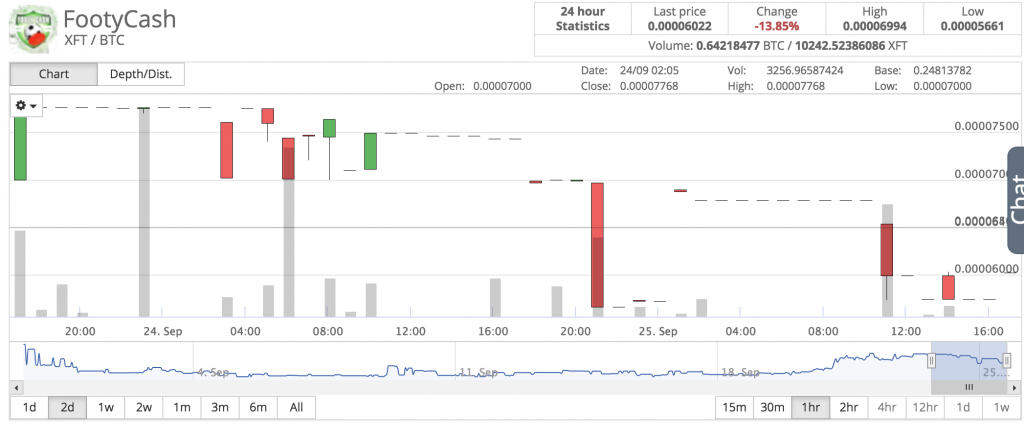Set zoom range to 1w

(105, 407)
